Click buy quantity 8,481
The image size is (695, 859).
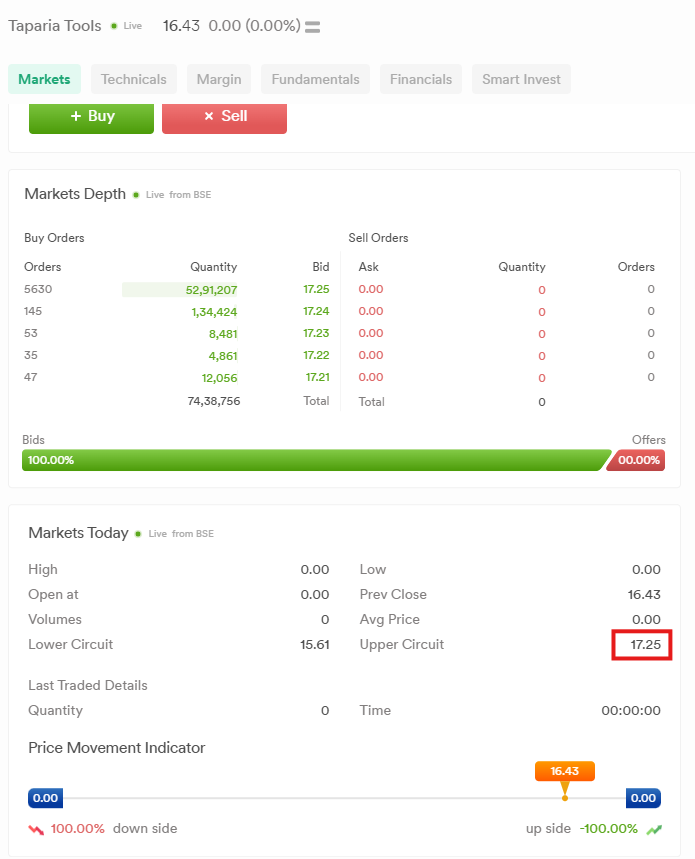tap(223, 334)
